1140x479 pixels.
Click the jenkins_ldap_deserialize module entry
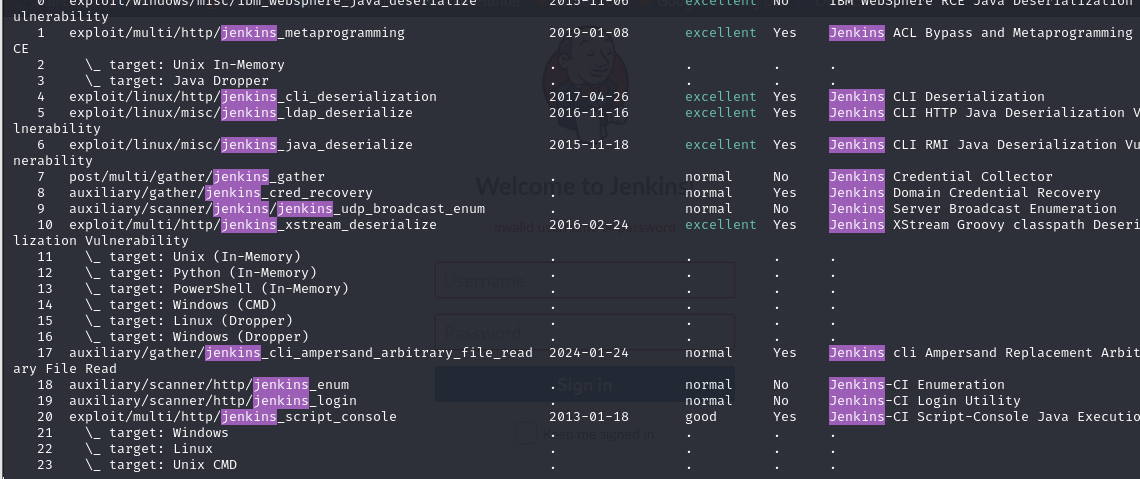pos(240,113)
